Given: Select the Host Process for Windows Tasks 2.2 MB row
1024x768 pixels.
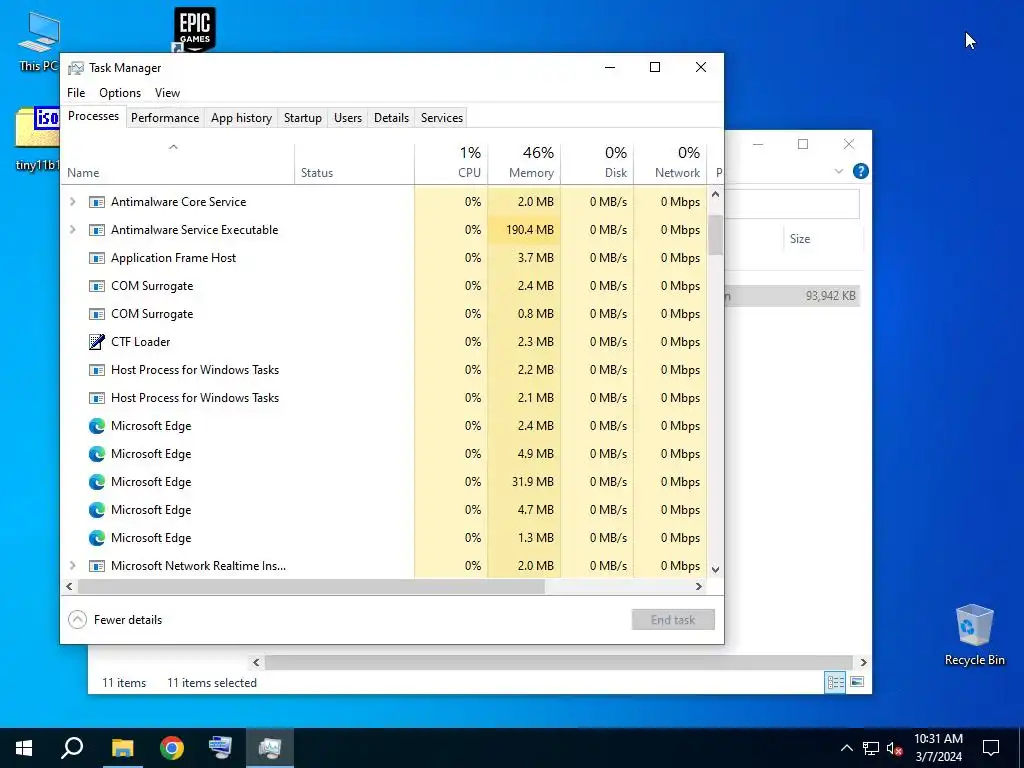Looking at the screenshot, I should click(385, 370).
